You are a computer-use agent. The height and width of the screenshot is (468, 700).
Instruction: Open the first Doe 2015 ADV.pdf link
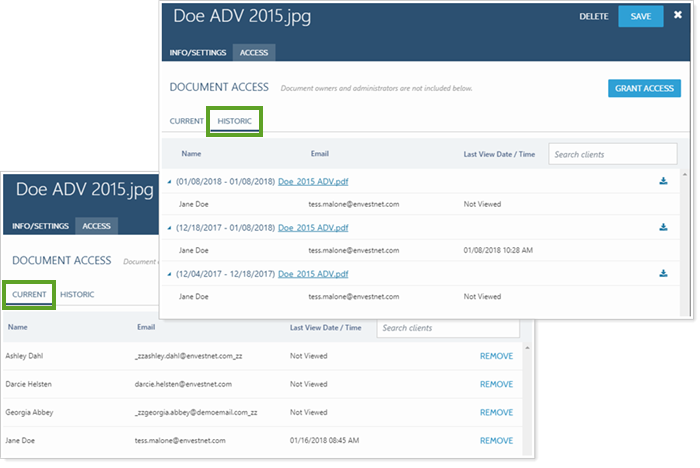coord(313,181)
